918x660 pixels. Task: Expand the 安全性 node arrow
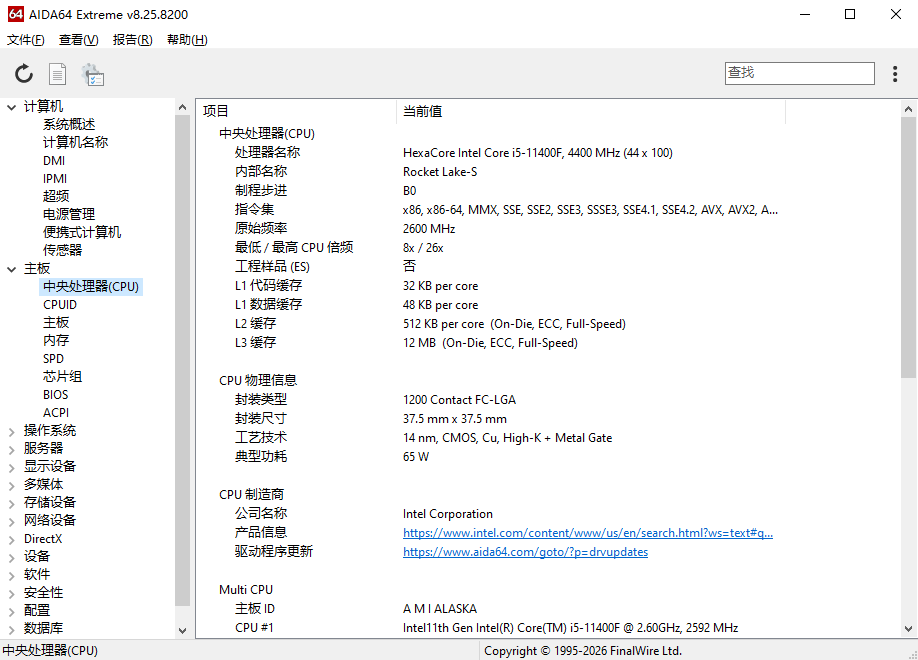pos(11,594)
